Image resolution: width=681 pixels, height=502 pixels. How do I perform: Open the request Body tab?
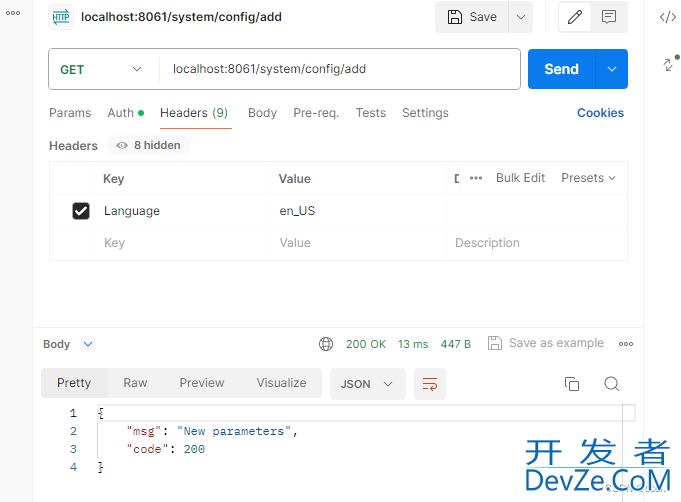click(x=262, y=113)
